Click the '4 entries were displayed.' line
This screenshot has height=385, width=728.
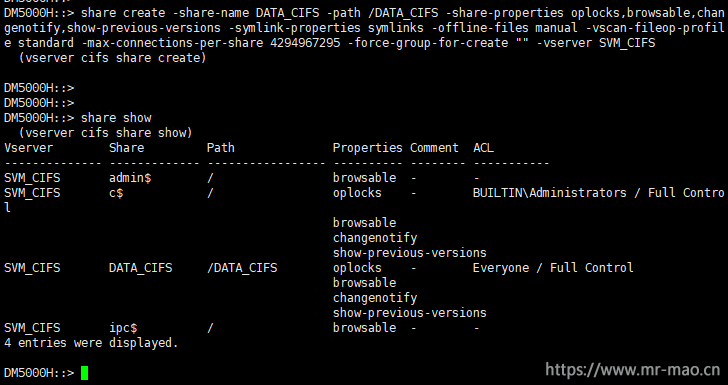point(91,343)
